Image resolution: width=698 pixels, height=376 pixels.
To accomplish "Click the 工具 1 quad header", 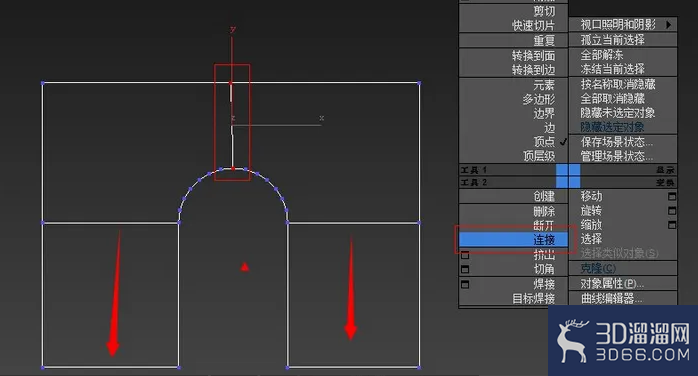I will pyautogui.click(x=474, y=170).
